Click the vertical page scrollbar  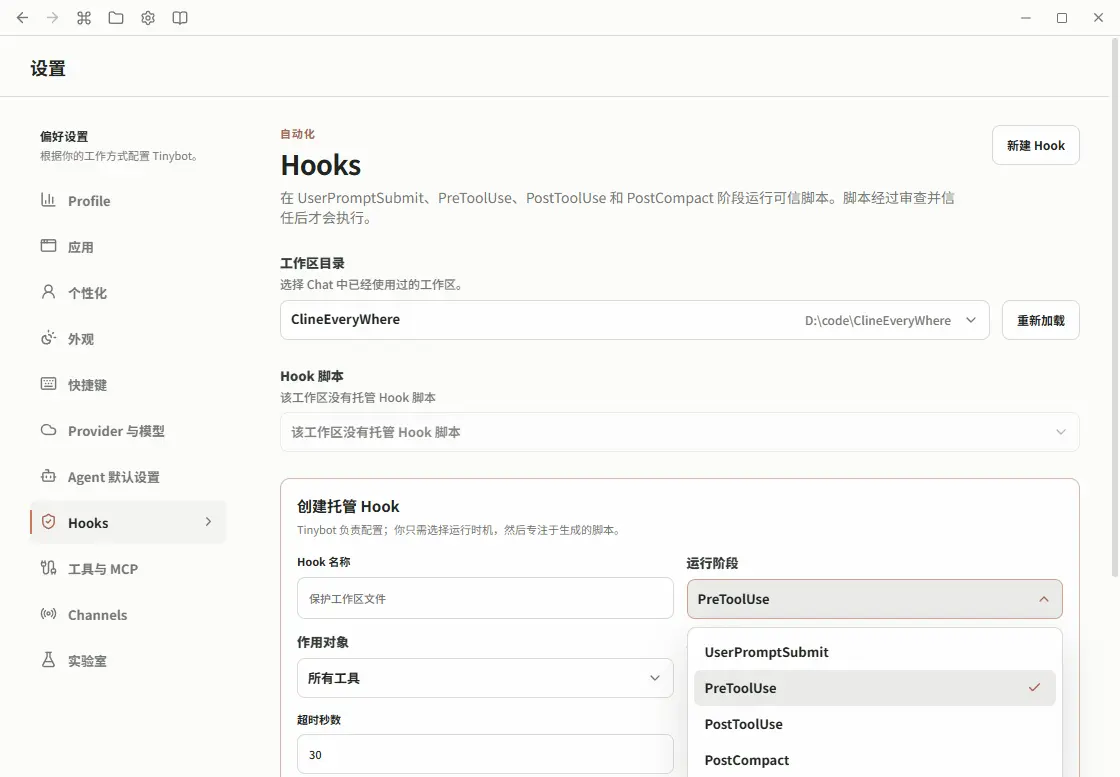point(1115,307)
